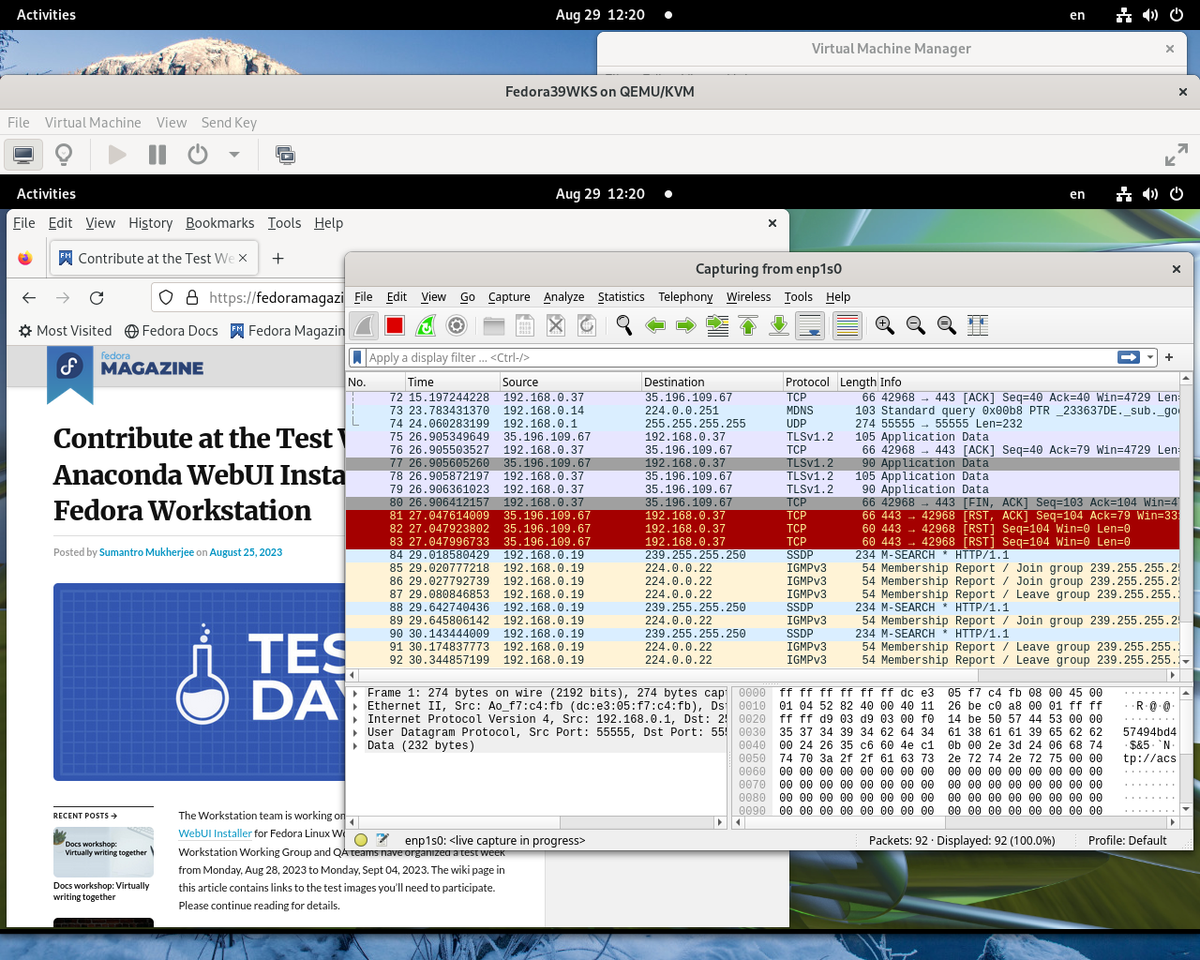
Task: Open a new Firefox tab
Action: click(x=278, y=258)
